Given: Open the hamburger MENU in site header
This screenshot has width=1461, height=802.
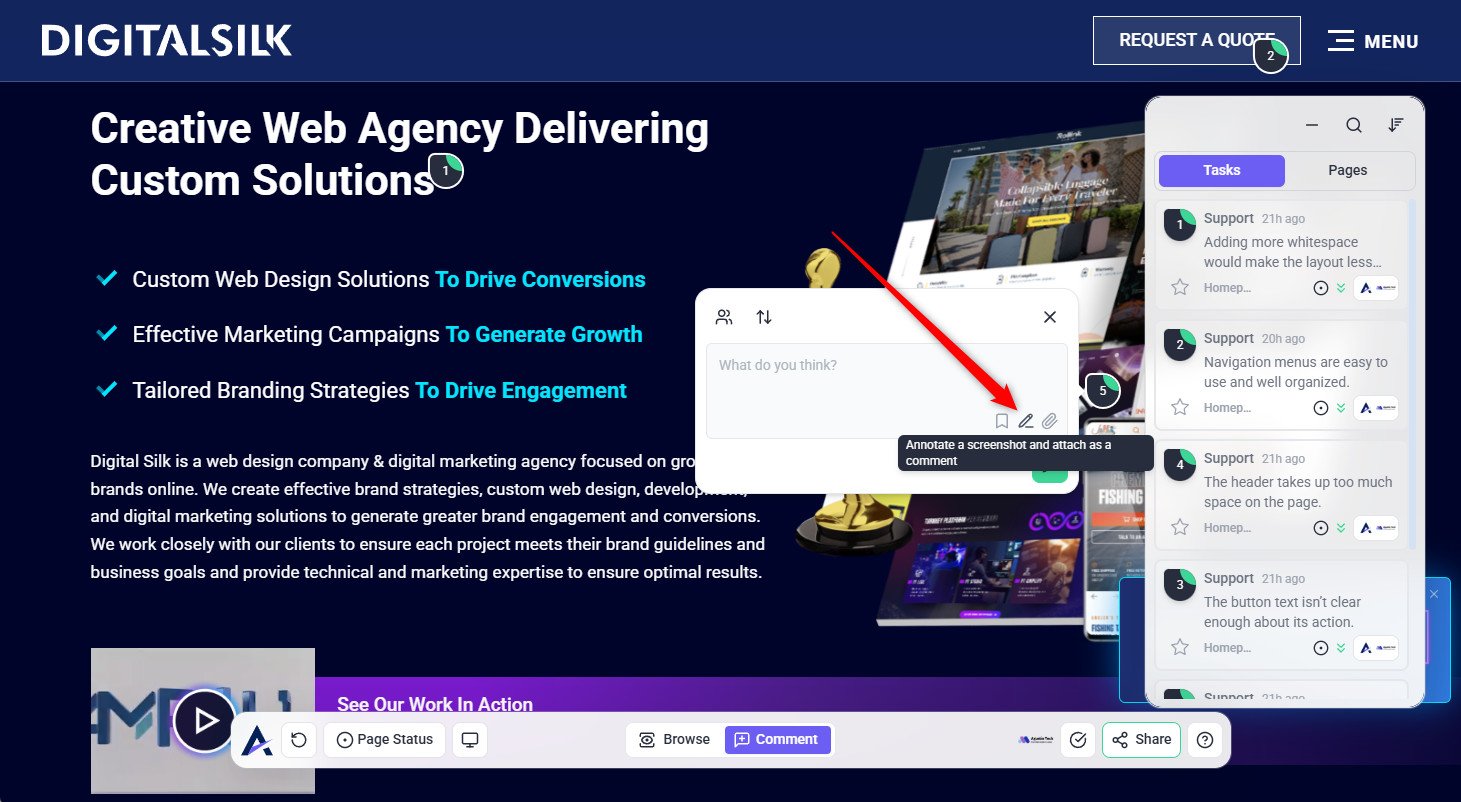Looking at the screenshot, I should pos(1373,41).
